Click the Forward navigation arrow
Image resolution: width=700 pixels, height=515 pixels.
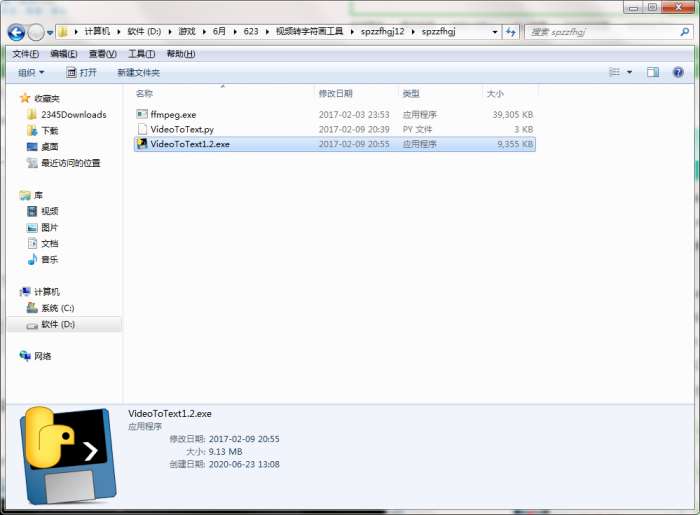click(x=36, y=32)
